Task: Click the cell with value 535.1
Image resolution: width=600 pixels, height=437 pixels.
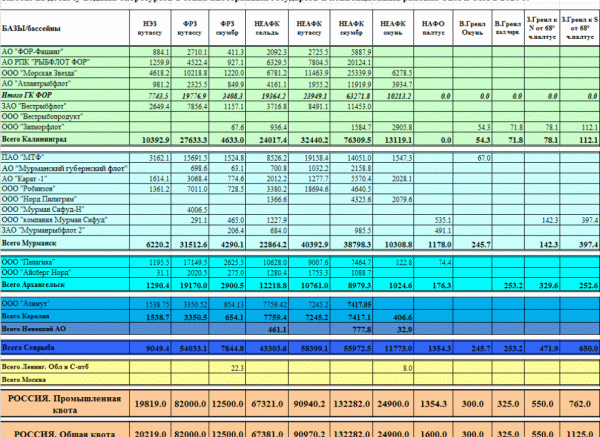Action: (433, 220)
